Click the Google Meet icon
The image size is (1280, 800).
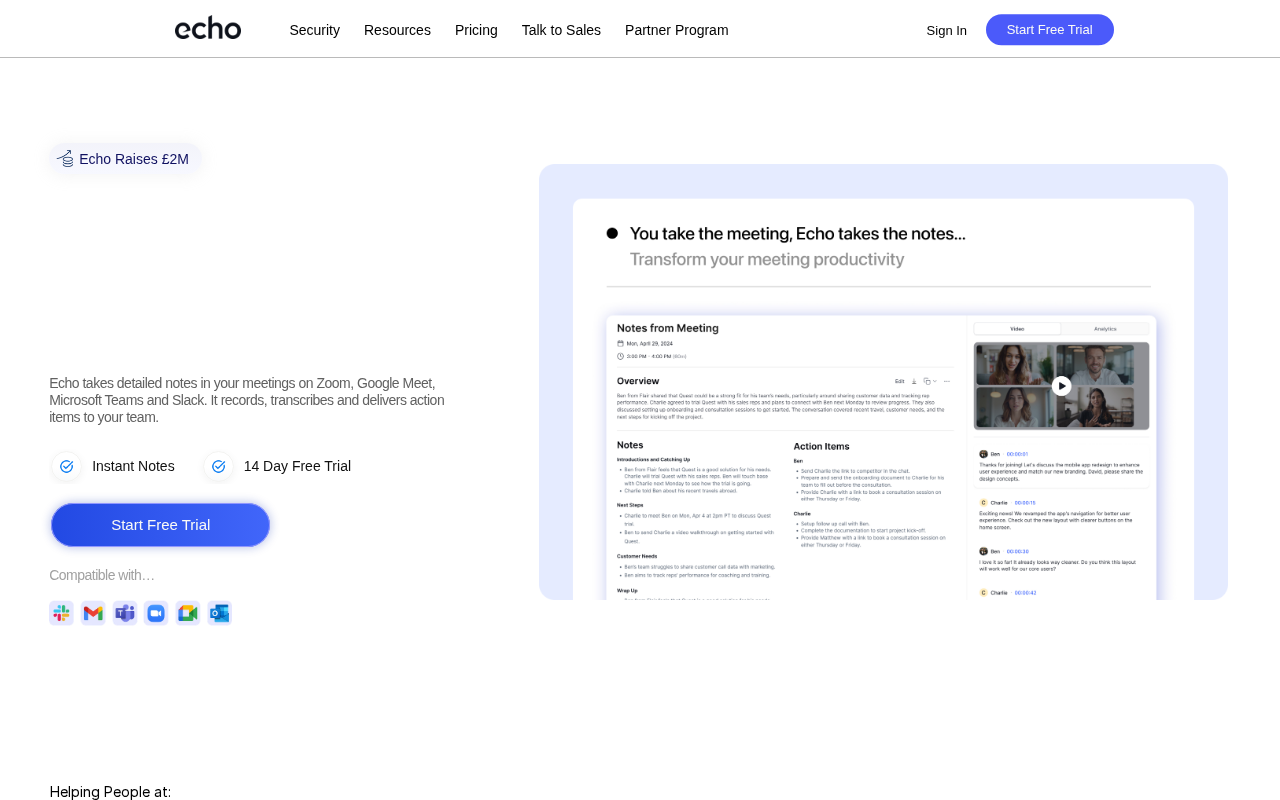click(x=188, y=613)
